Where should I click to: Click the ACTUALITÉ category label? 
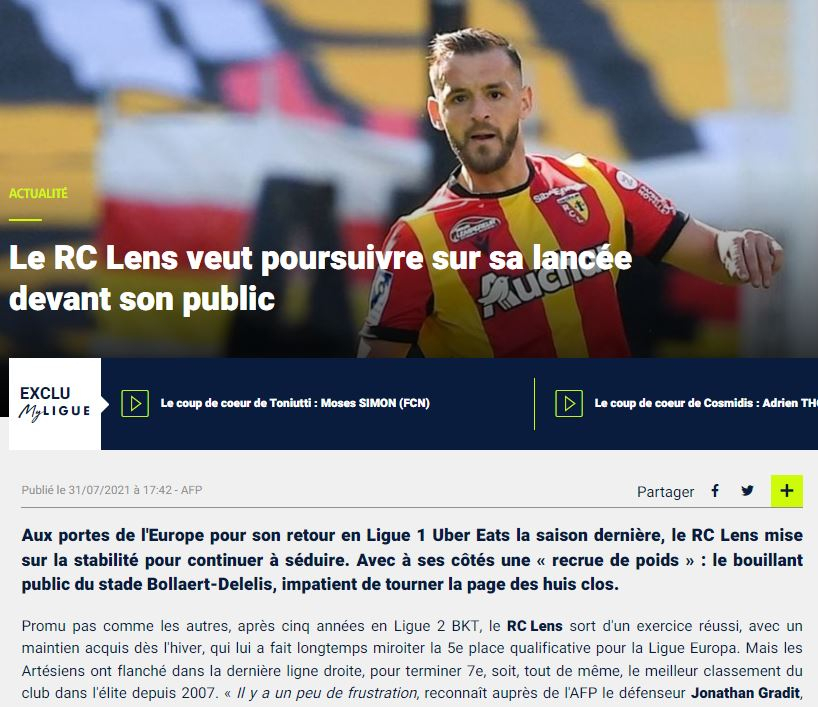[38, 194]
